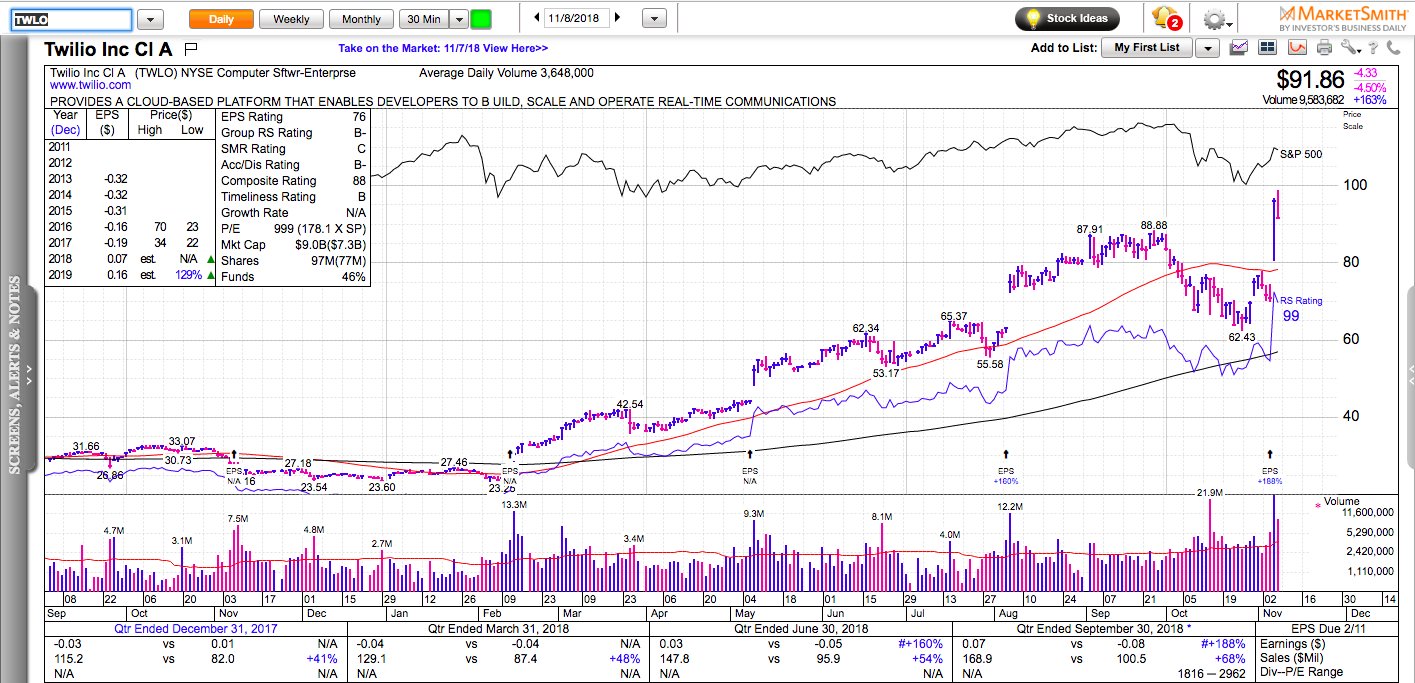This screenshot has height=683, width=1415.
Task: Switch chart to Monthly period
Action: 361,19
